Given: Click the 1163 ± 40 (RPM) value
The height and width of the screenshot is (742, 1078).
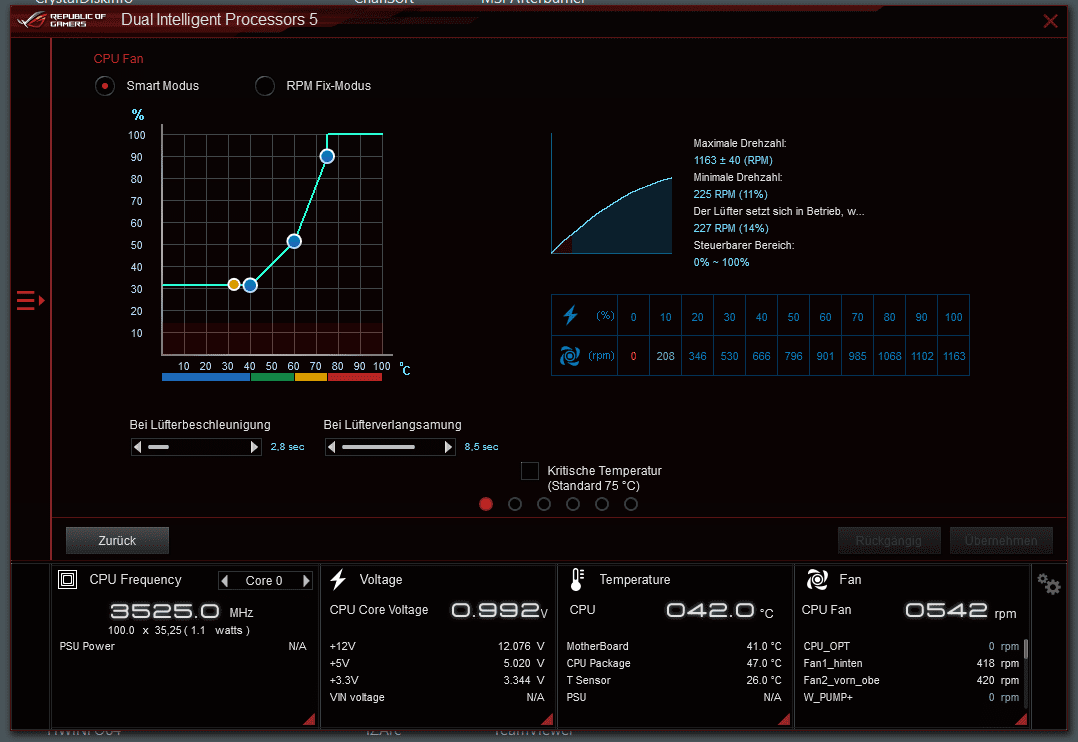Looking at the screenshot, I should tap(733, 160).
